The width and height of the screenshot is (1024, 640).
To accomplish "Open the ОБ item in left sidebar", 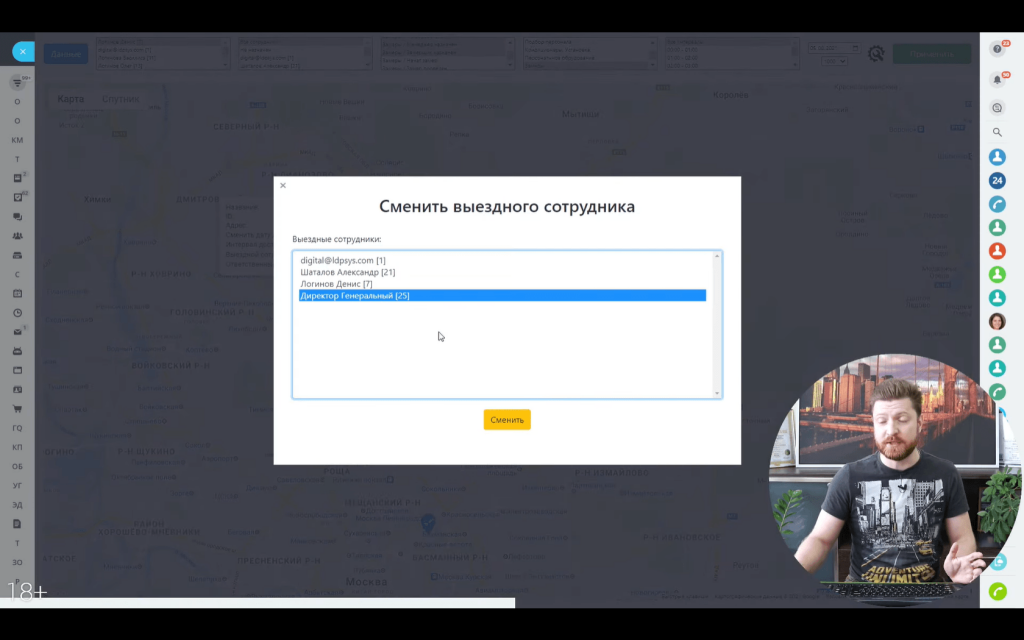I will pos(17,466).
